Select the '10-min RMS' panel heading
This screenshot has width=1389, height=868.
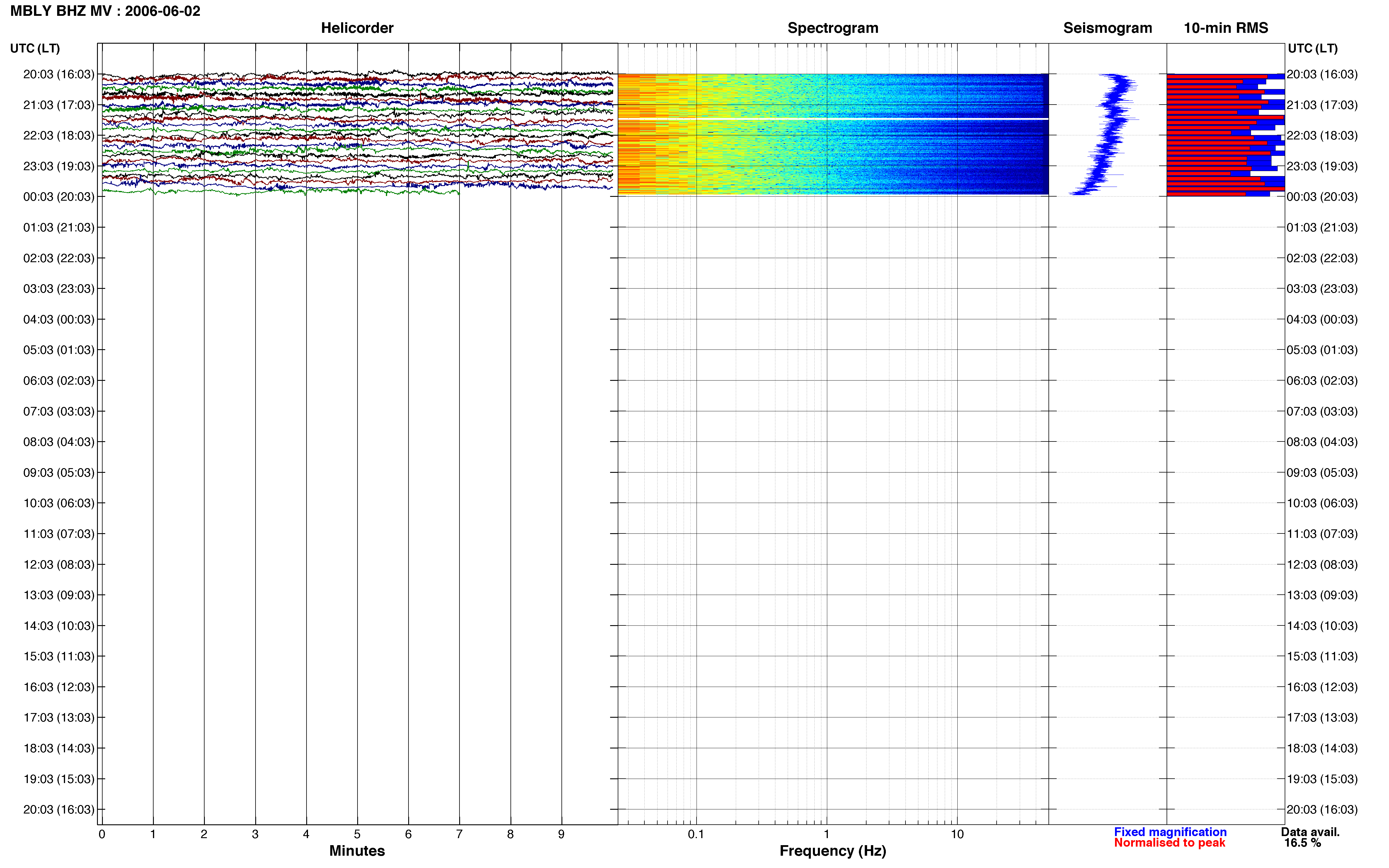click(x=1225, y=28)
